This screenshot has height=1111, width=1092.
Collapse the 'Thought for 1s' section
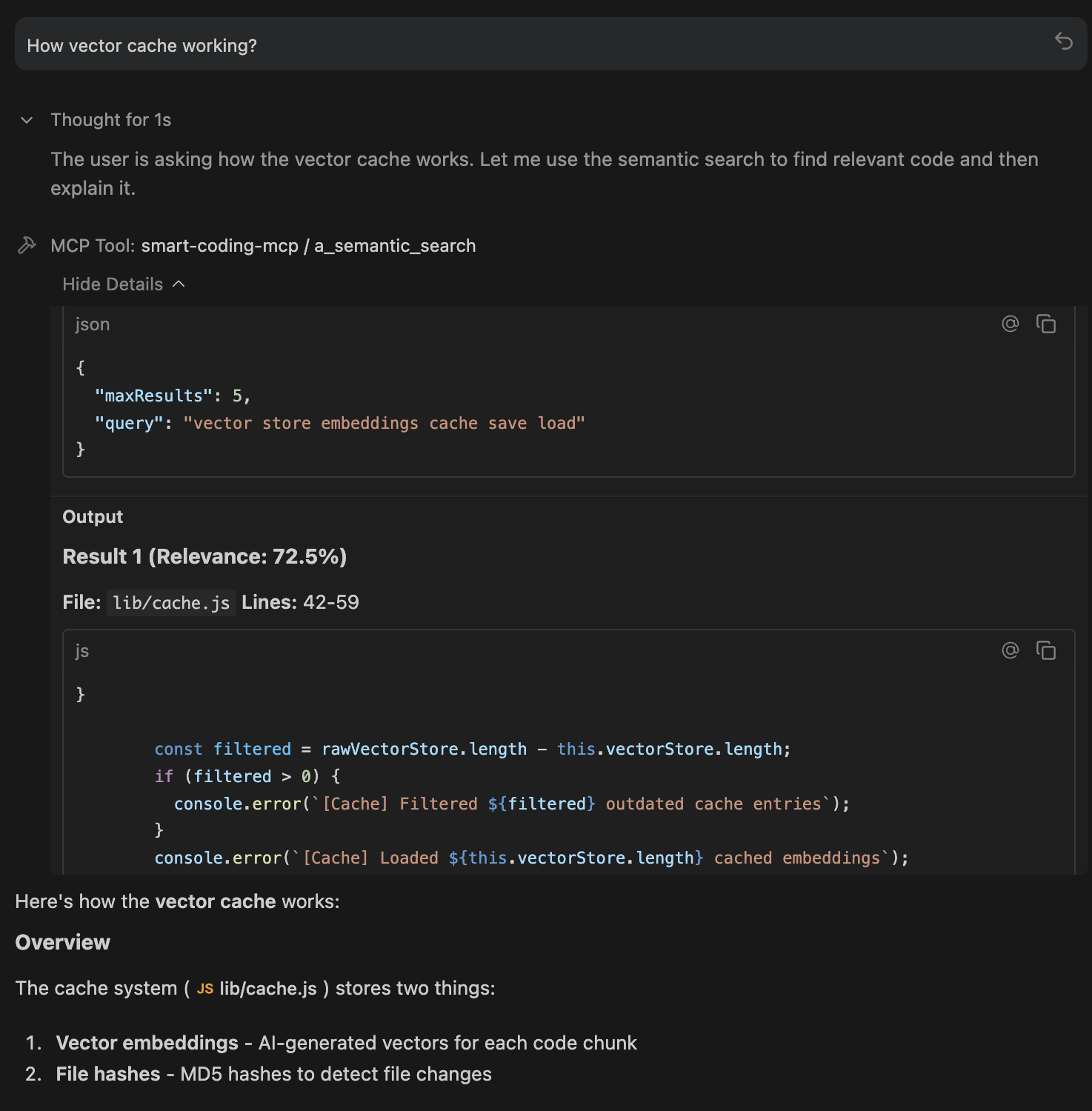coord(27,120)
